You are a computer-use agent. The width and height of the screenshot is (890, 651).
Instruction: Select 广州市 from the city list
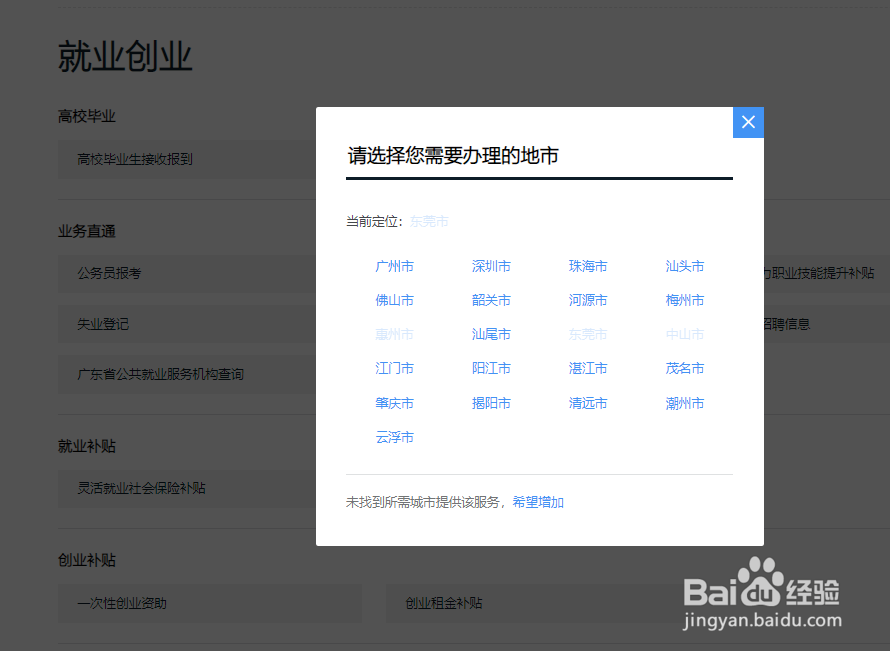(394, 266)
